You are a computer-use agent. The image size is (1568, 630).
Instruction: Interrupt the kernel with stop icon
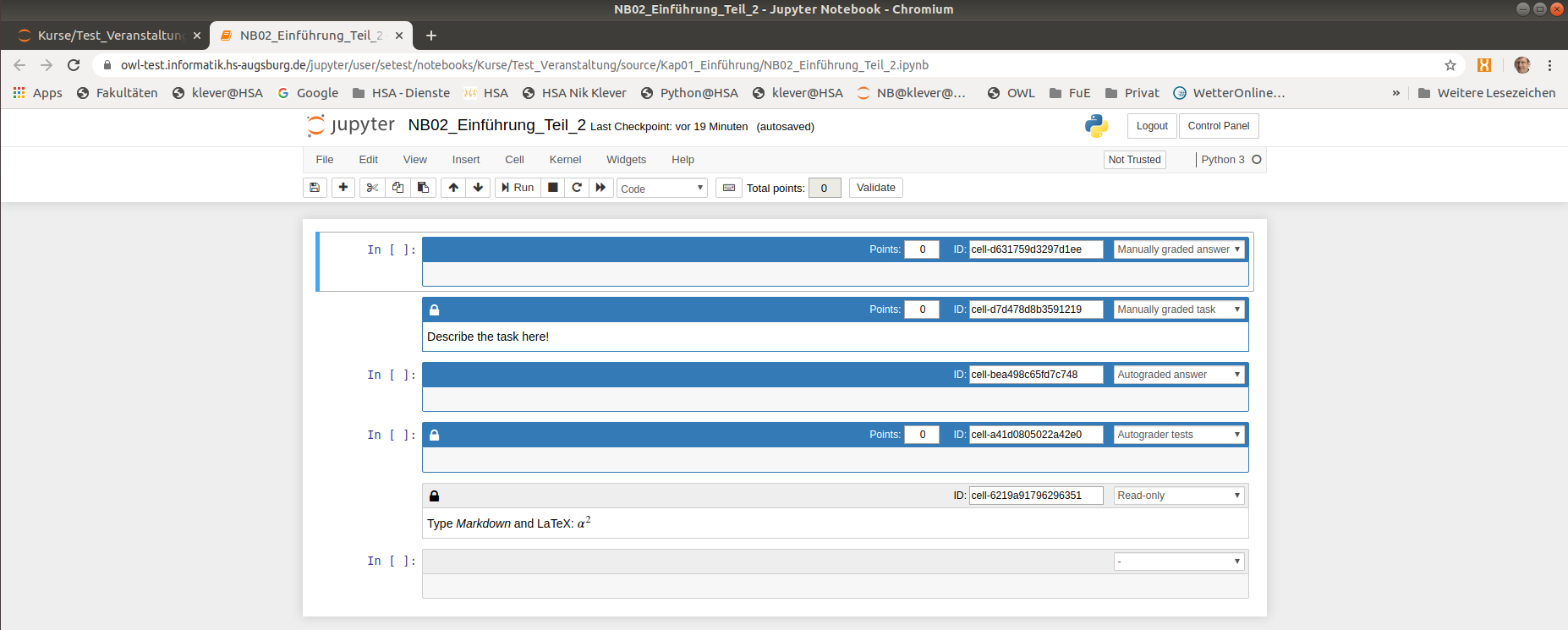(x=553, y=188)
